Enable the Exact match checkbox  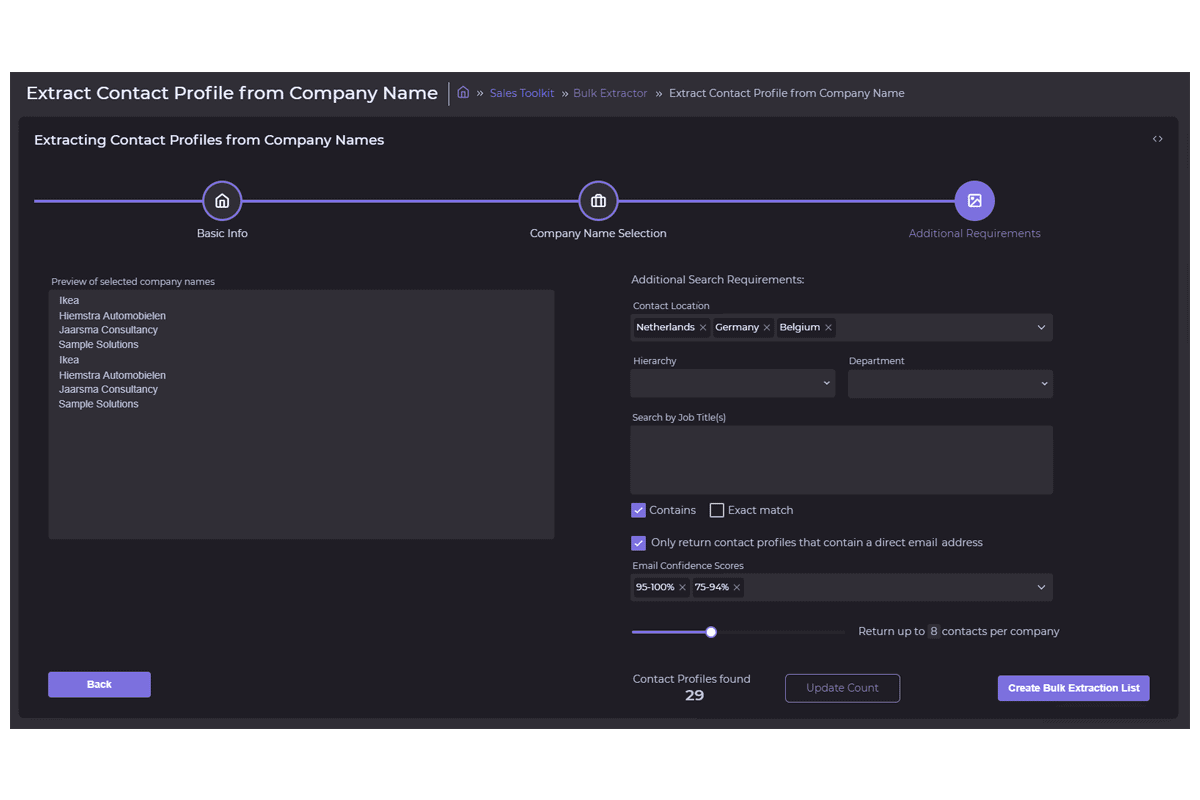[717, 510]
